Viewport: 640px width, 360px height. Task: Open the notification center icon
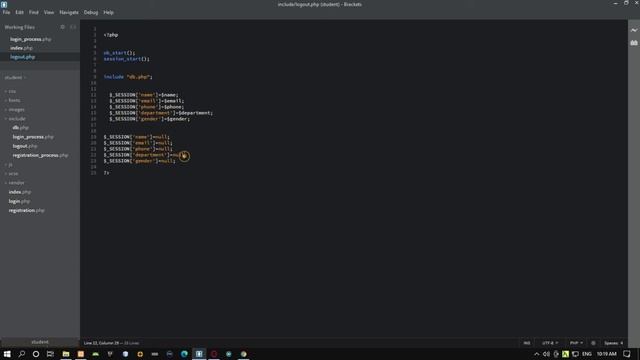627,354
